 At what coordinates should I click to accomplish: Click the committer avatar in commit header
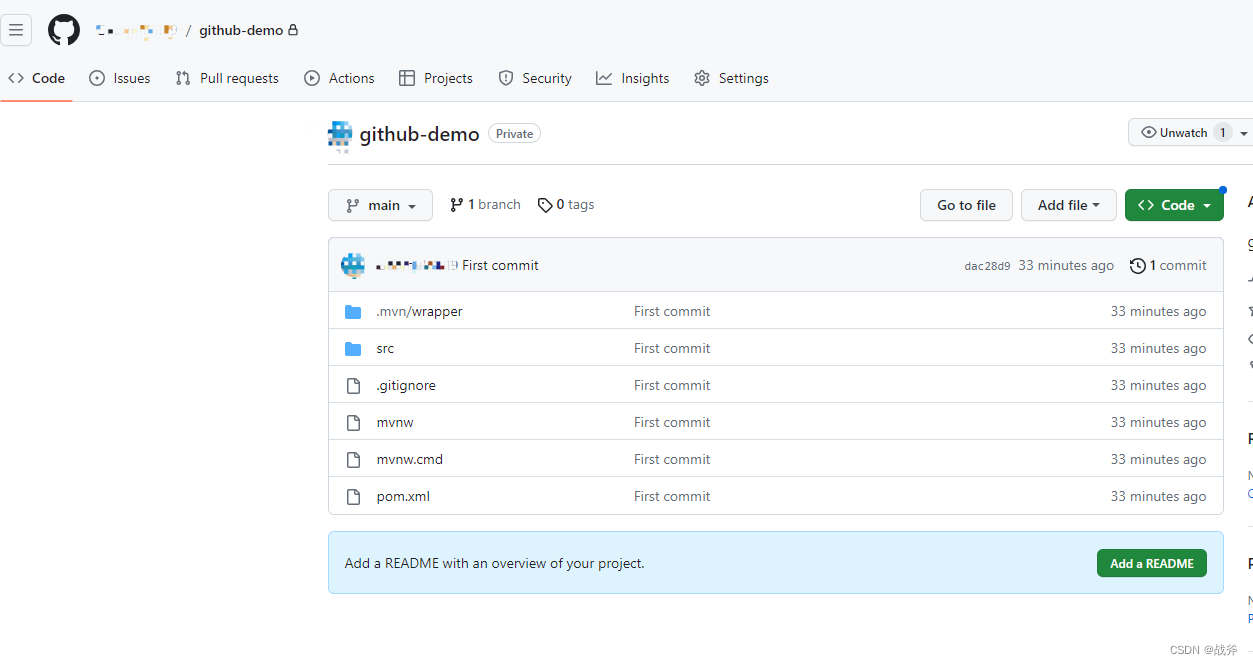[x=353, y=265]
